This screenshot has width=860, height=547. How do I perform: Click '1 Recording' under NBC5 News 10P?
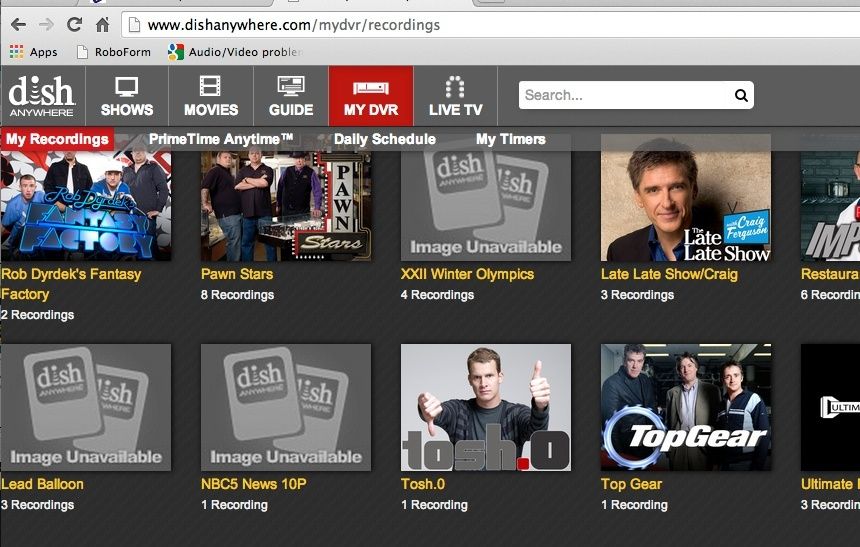(x=234, y=505)
